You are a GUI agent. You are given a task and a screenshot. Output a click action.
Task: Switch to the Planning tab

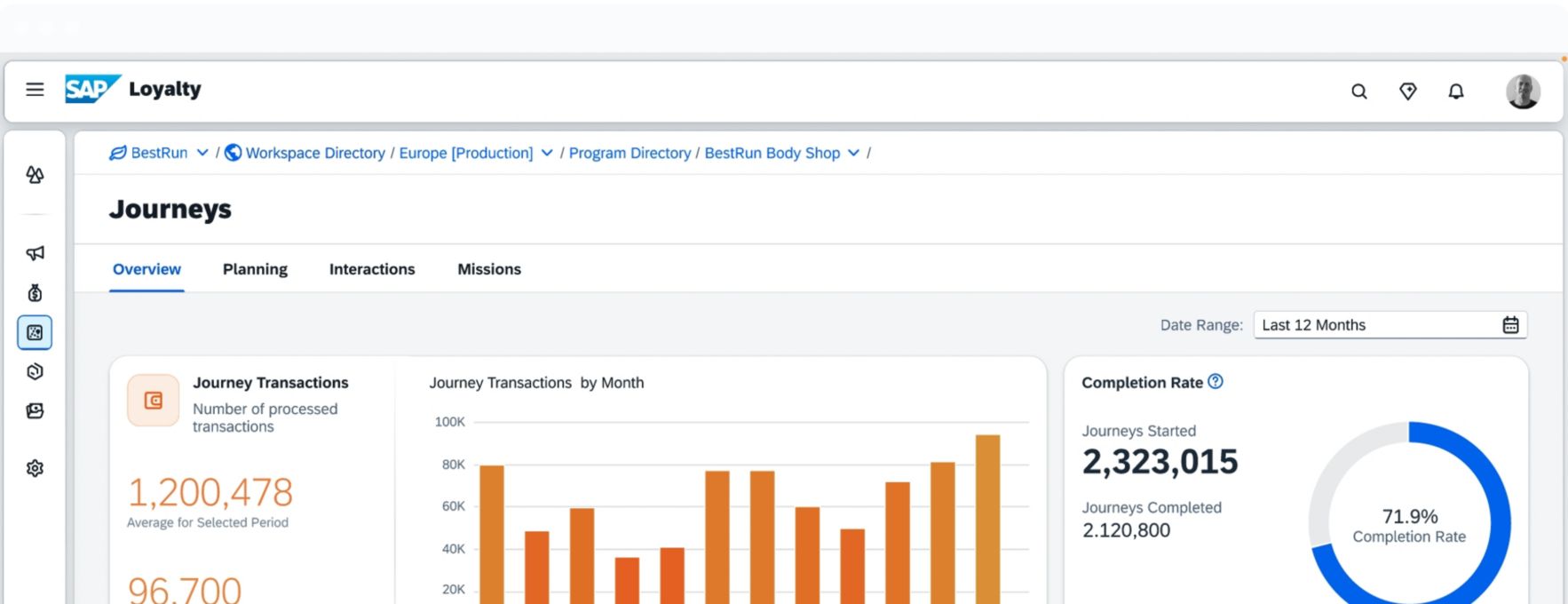coord(255,269)
